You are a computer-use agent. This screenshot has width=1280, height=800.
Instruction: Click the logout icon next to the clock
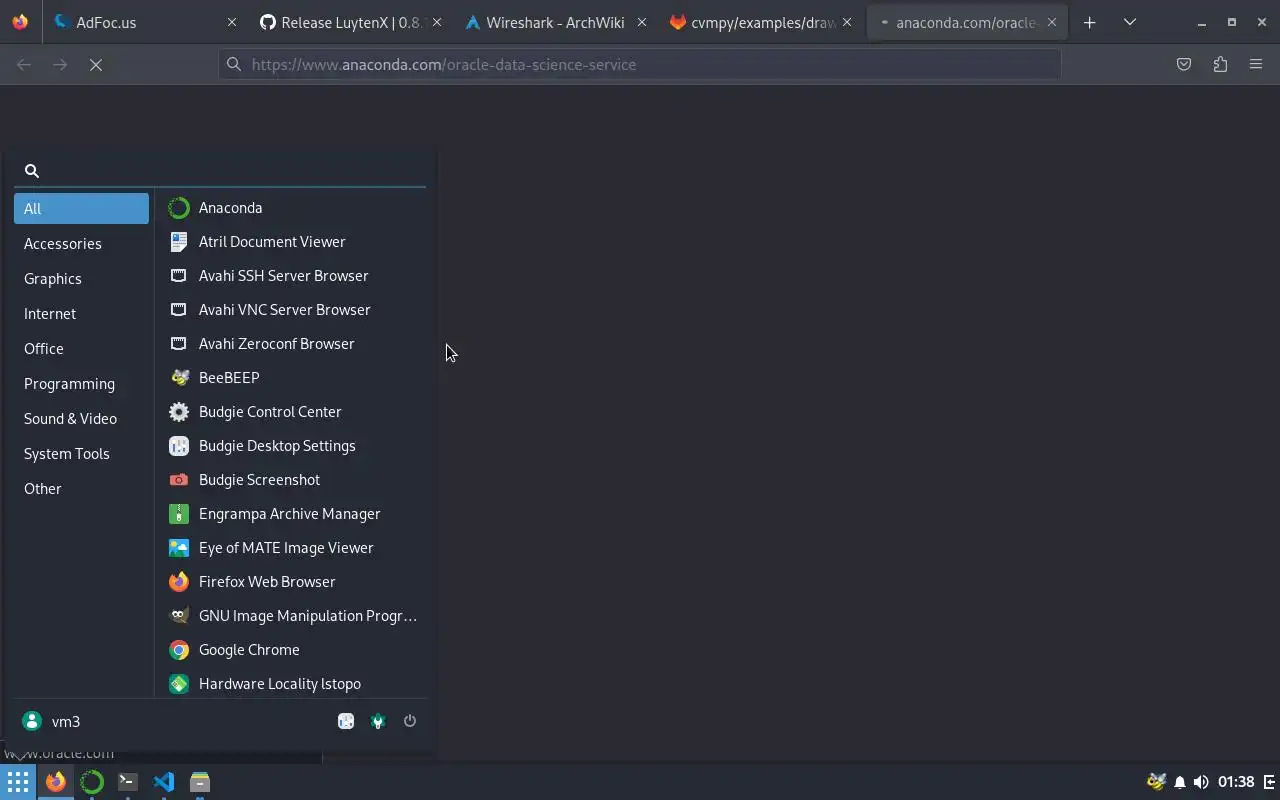[1270, 782]
